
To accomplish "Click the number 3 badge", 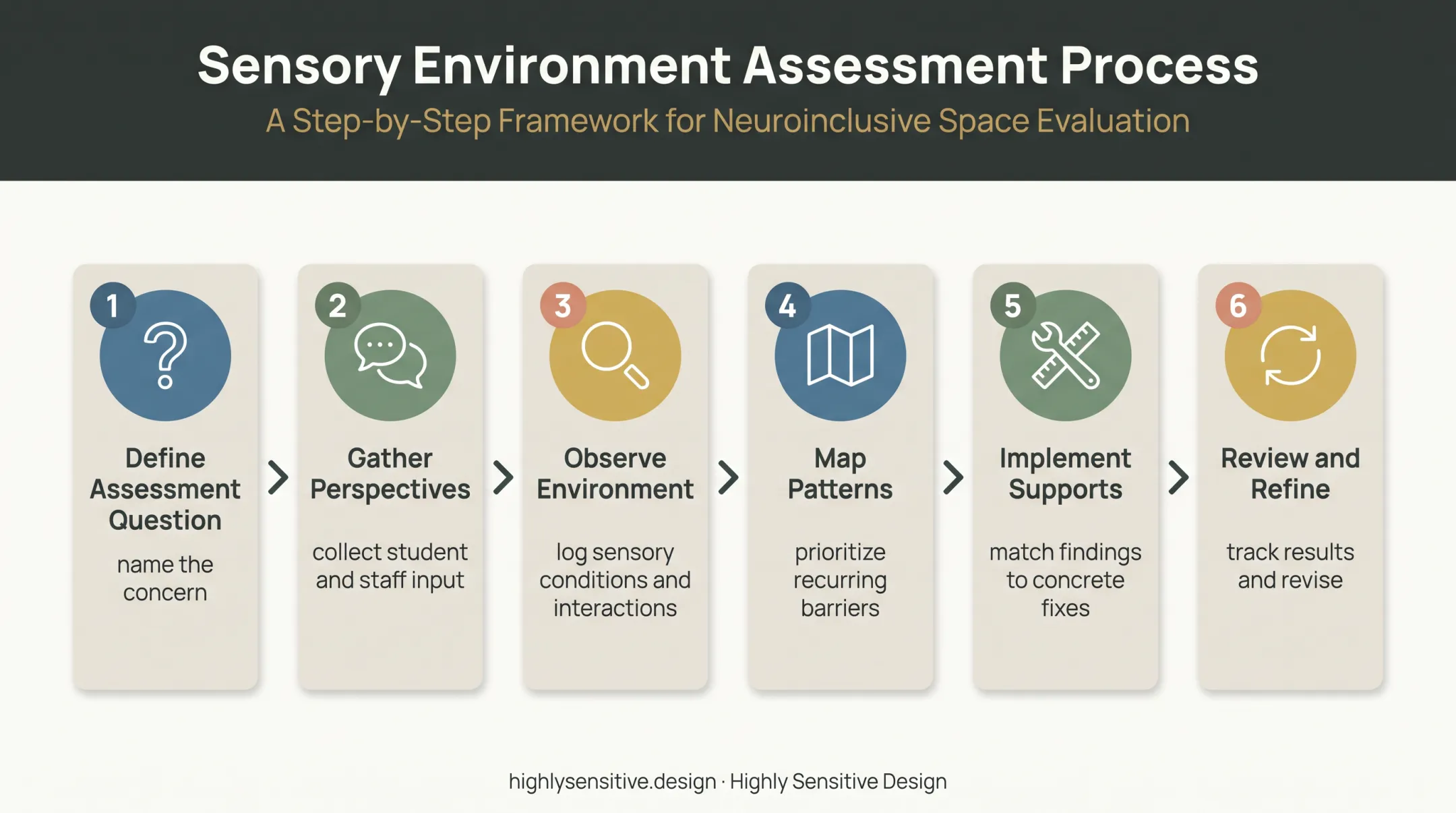I will coord(563,305).
